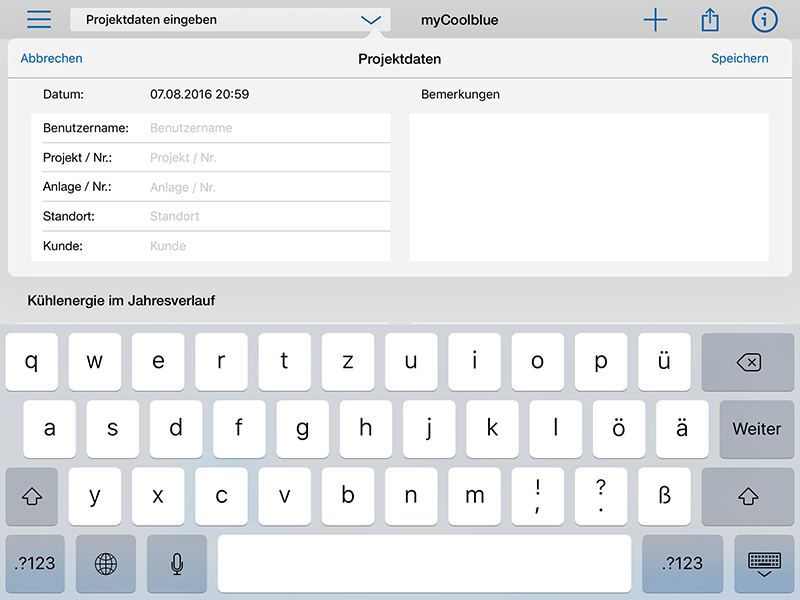The image size is (800, 600).
Task: Tap the hide keyboard key
Action: point(764,564)
